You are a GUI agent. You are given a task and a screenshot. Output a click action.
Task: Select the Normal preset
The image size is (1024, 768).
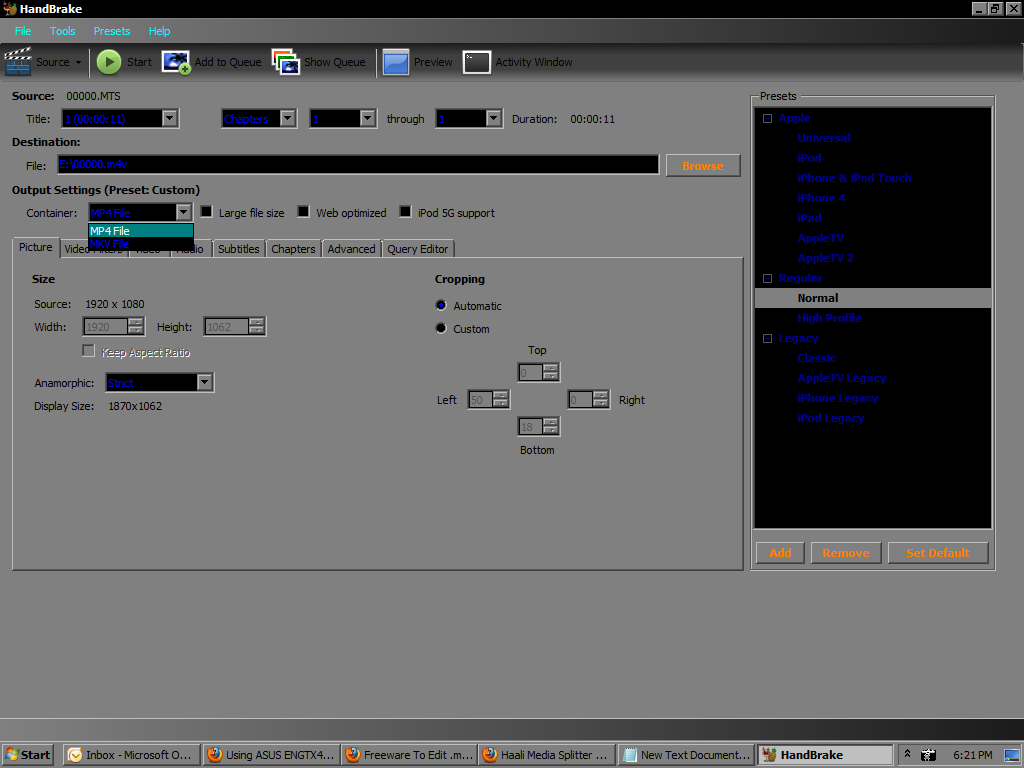pos(818,298)
